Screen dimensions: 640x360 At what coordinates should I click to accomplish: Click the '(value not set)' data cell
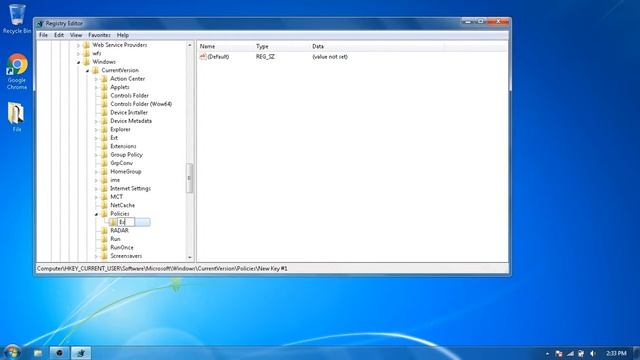click(x=330, y=57)
